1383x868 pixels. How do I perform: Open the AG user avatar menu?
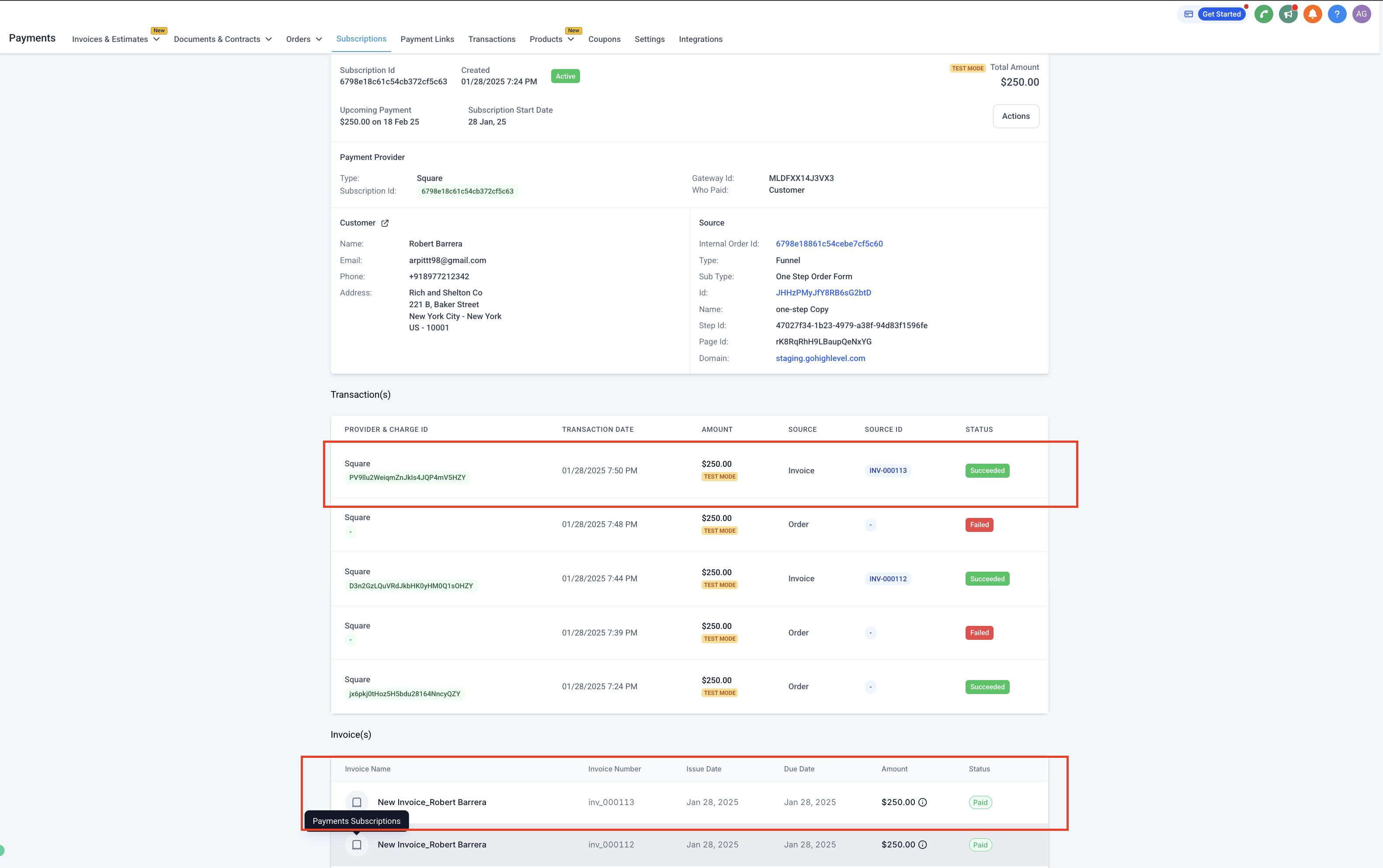click(1361, 14)
